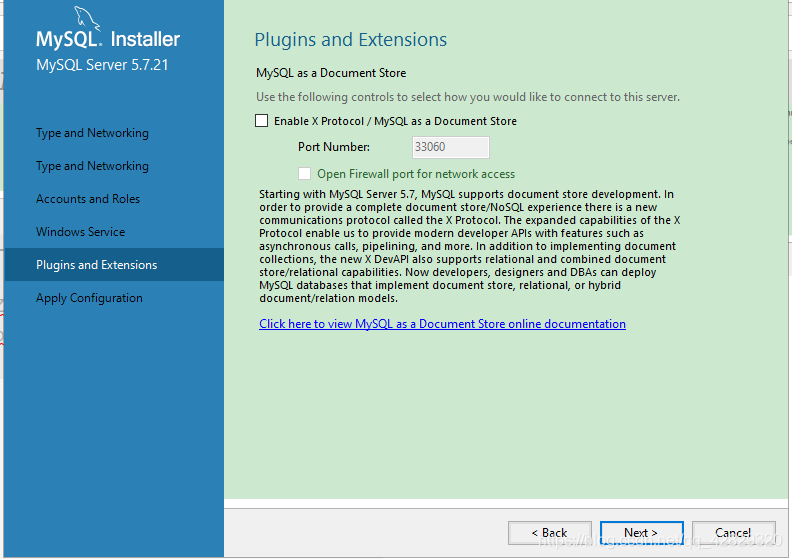Click the Port Number: label
The image size is (792, 559).
click(334, 147)
